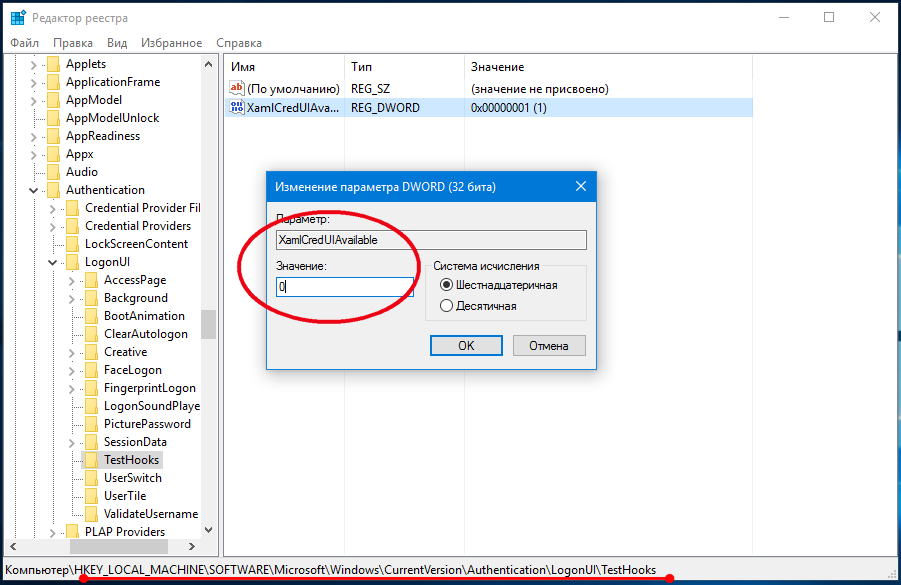
Task: Click the LogonUI folder icon
Action: pyautogui.click(x=72, y=262)
